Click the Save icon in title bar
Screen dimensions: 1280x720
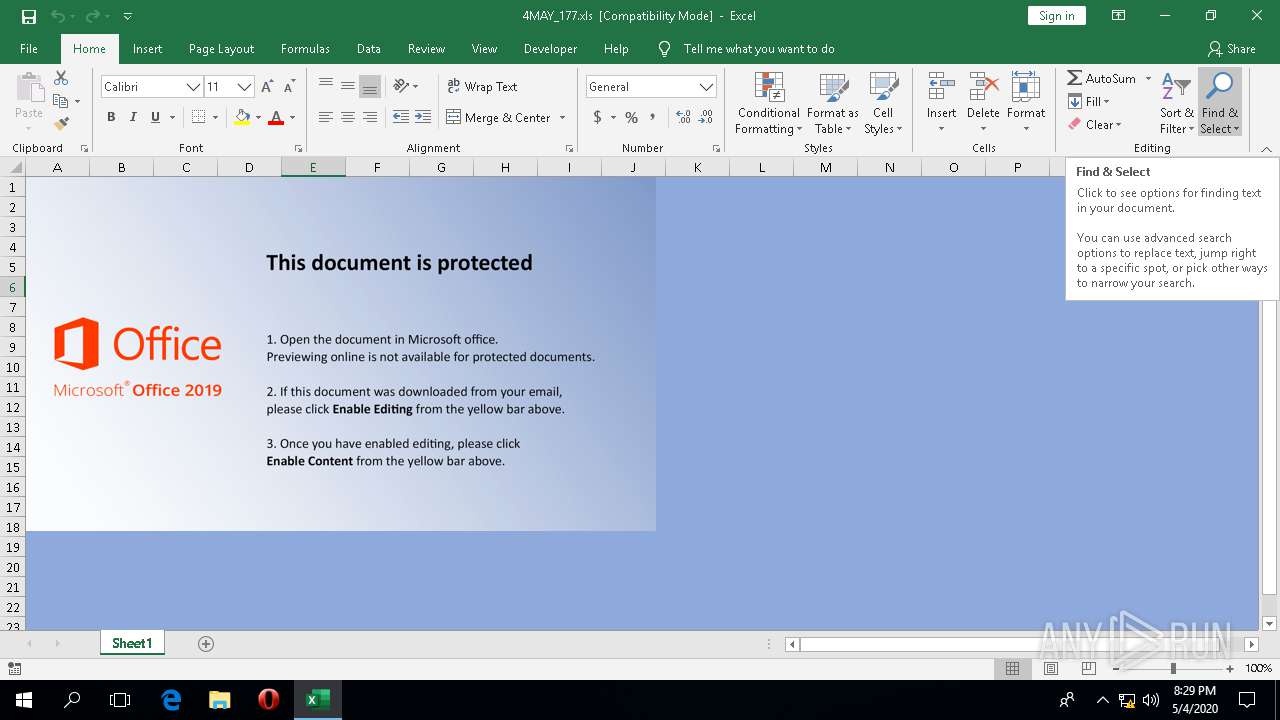point(29,16)
